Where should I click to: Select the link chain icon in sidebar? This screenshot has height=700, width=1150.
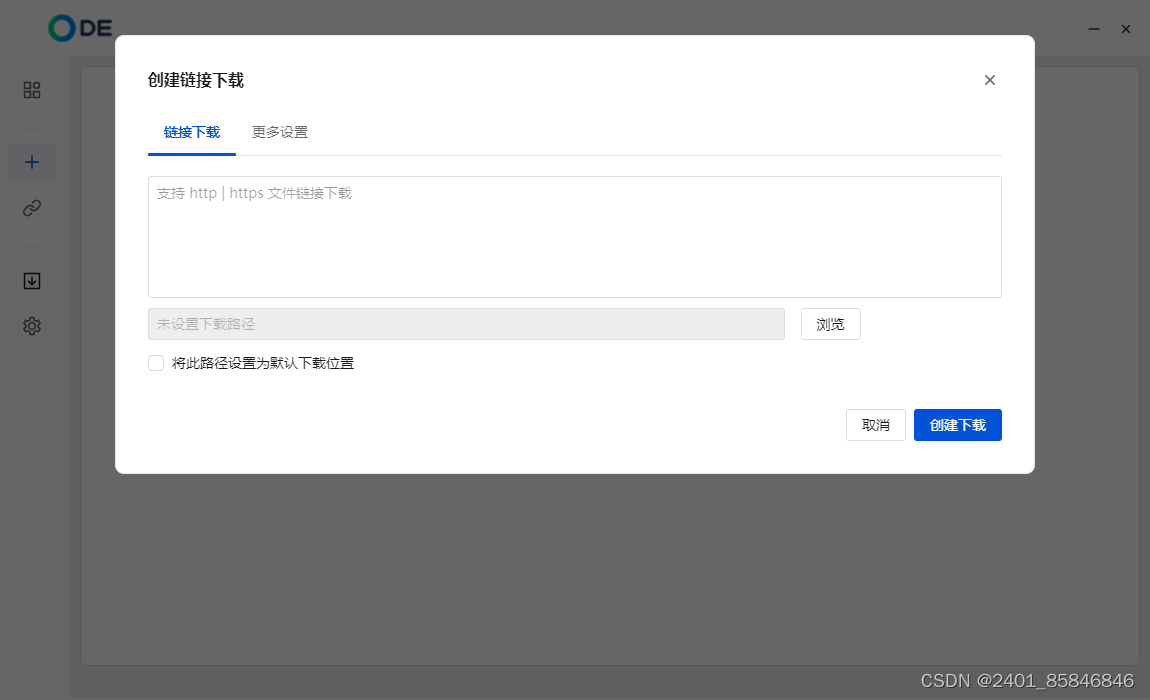point(32,208)
